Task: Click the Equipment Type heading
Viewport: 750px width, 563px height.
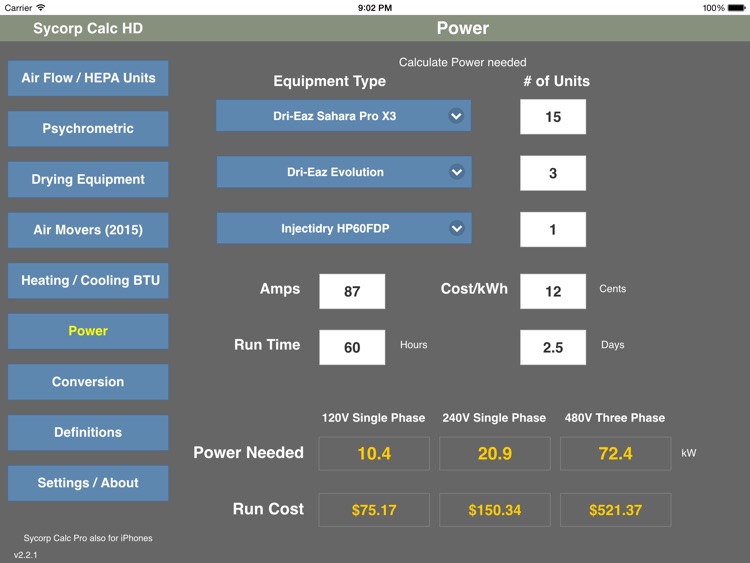Action: click(330, 81)
